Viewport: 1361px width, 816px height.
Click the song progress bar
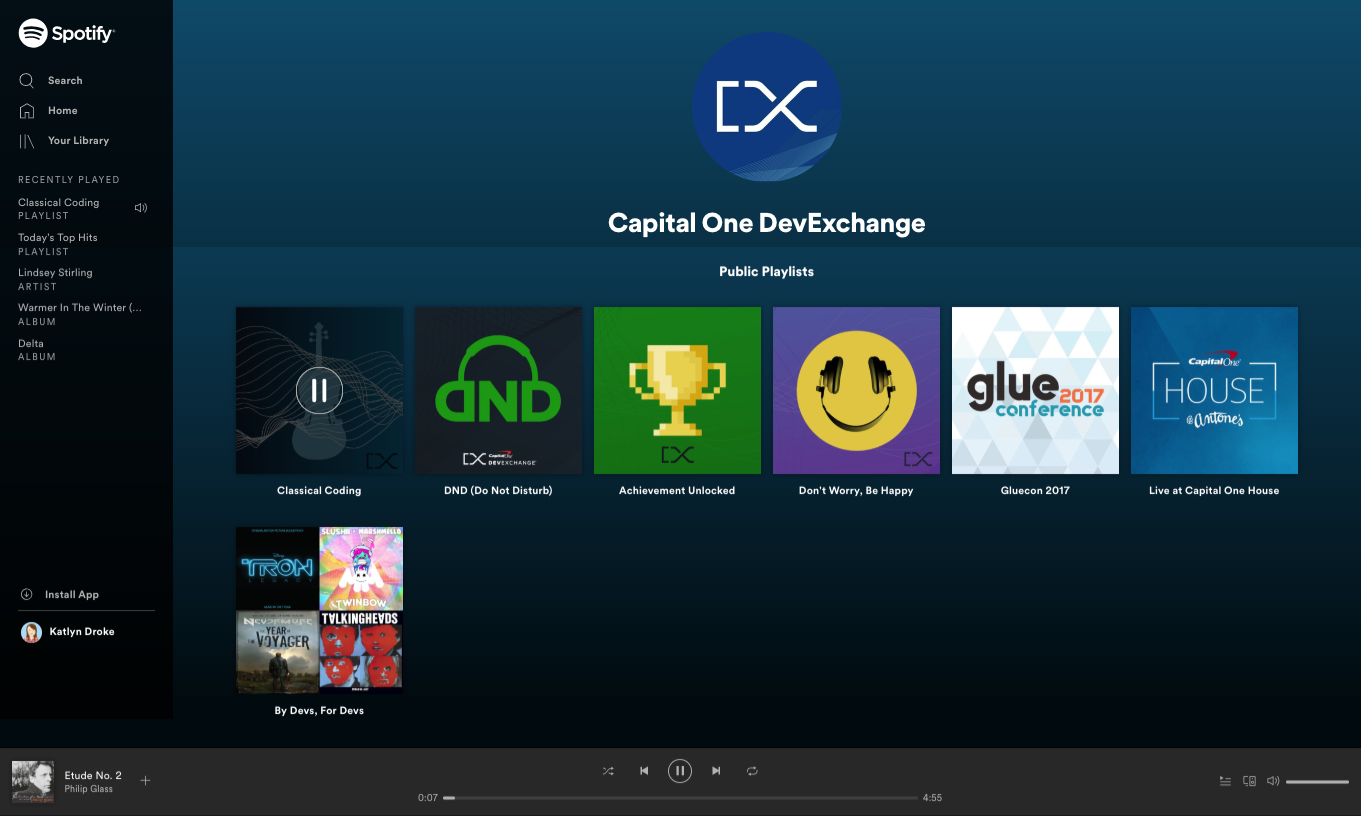pos(680,798)
